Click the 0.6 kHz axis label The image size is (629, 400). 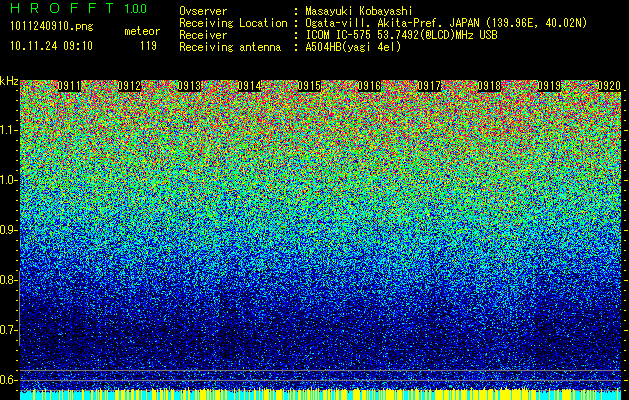8,380
